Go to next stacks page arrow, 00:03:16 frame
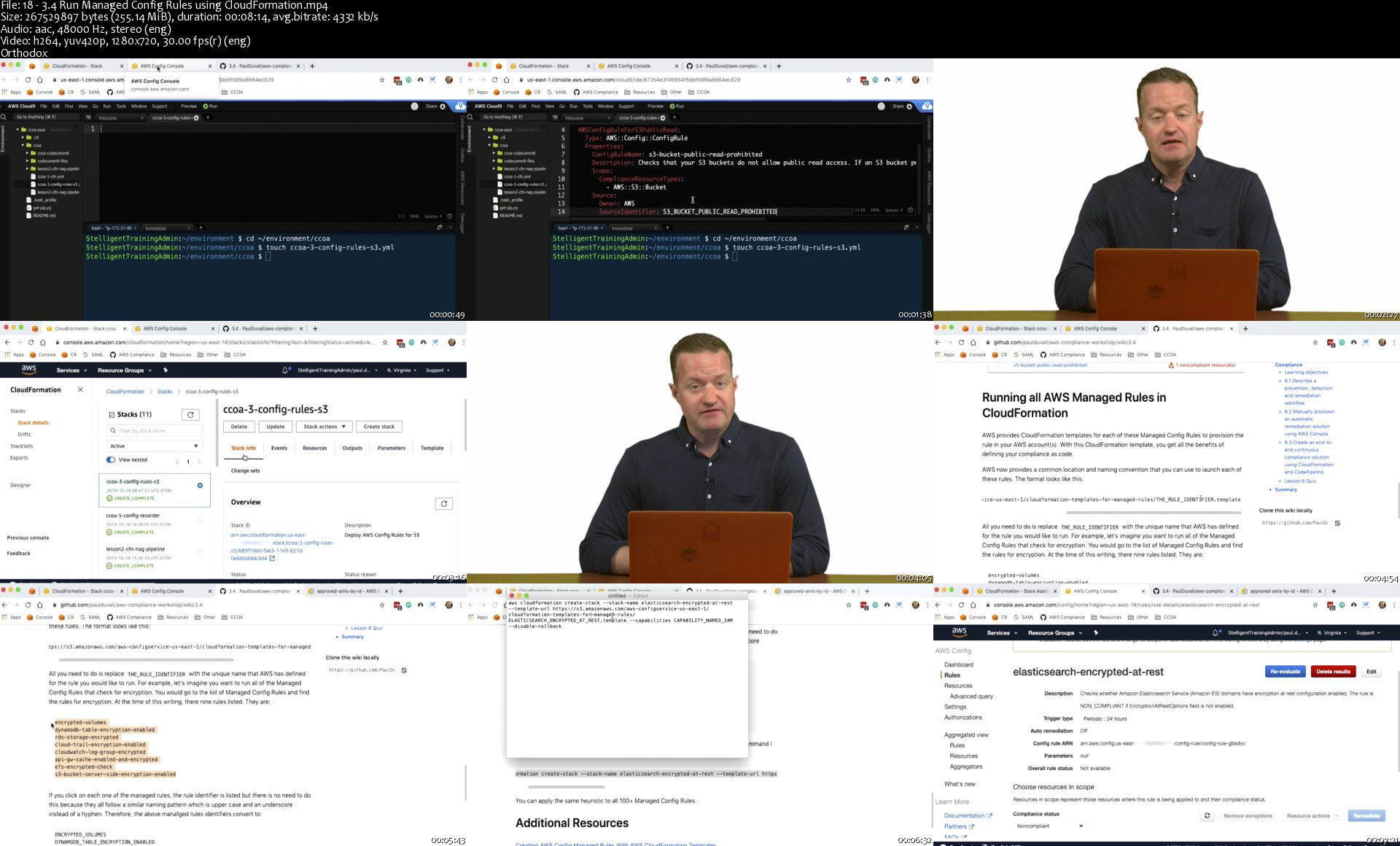This screenshot has width=1400, height=846. 199,462
